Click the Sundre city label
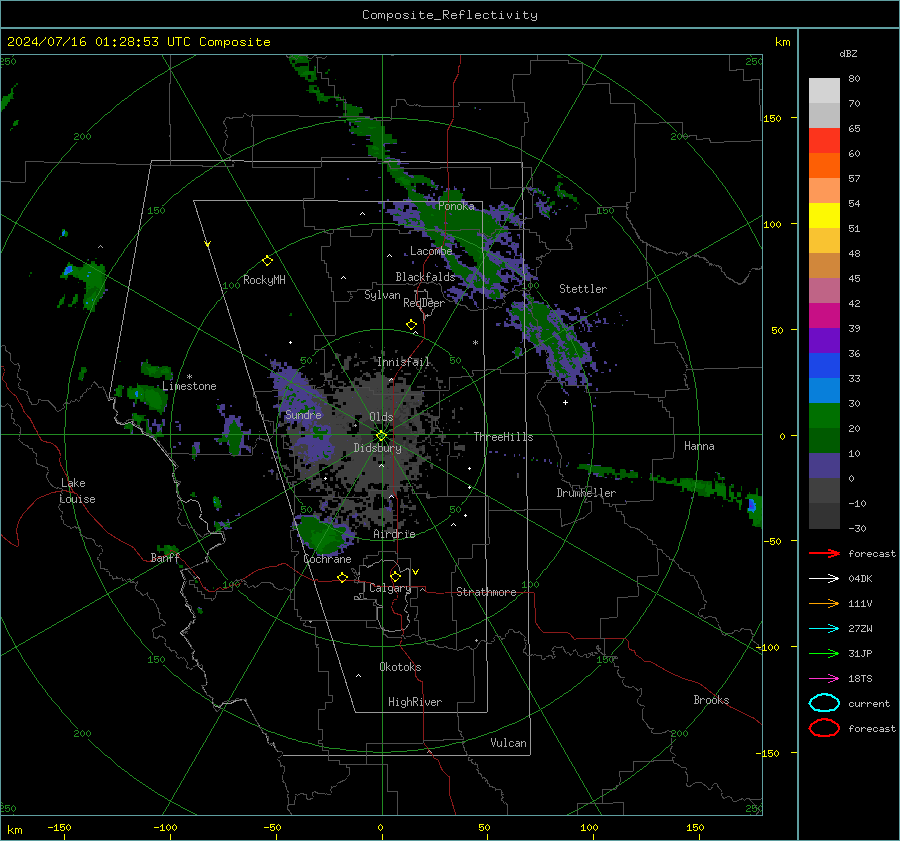 [x=303, y=414]
